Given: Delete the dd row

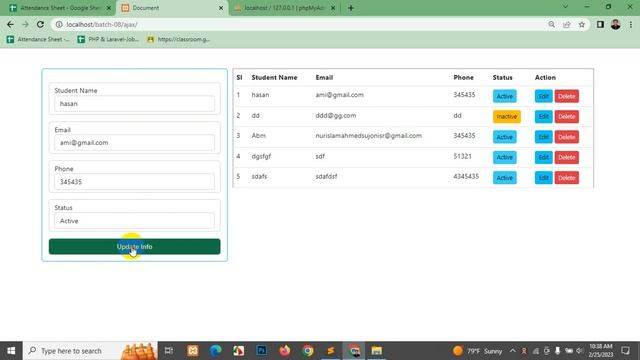Looking at the screenshot, I should (567, 117).
